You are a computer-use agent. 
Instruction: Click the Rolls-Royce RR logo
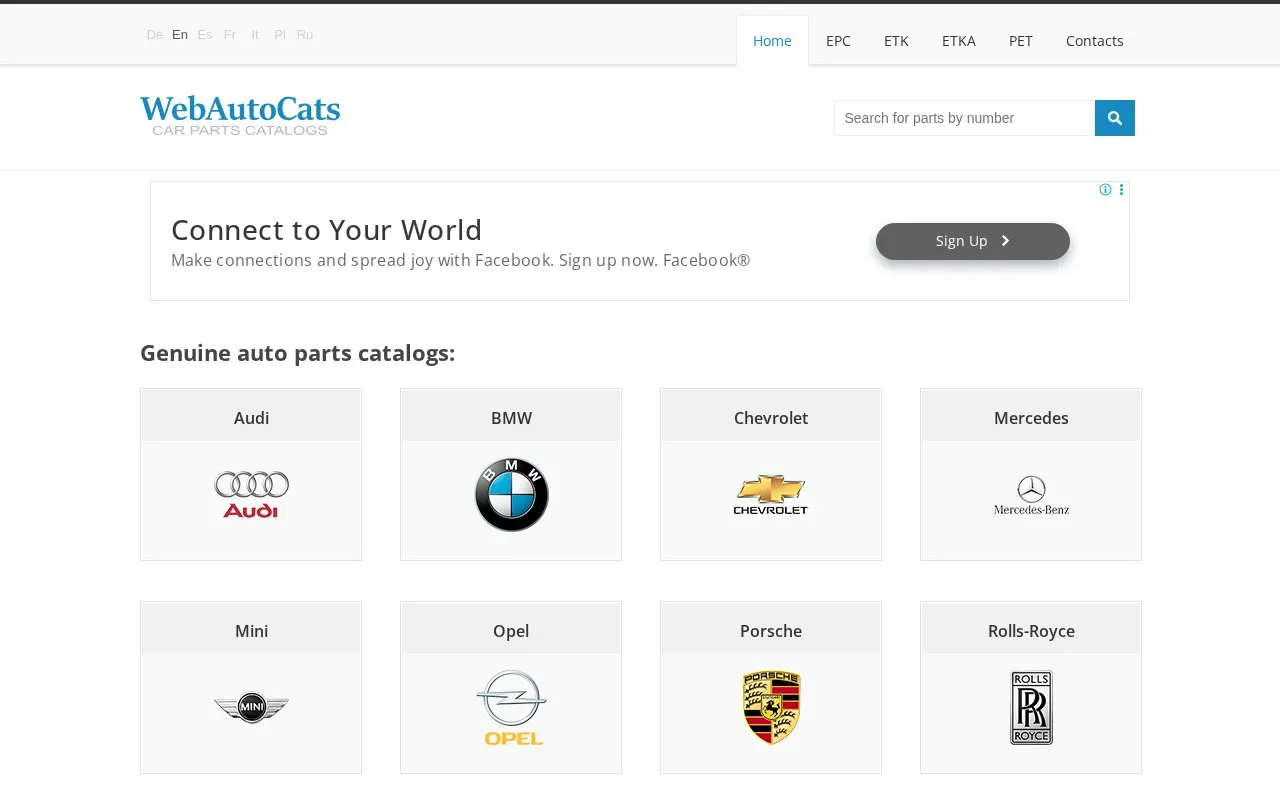click(1031, 708)
